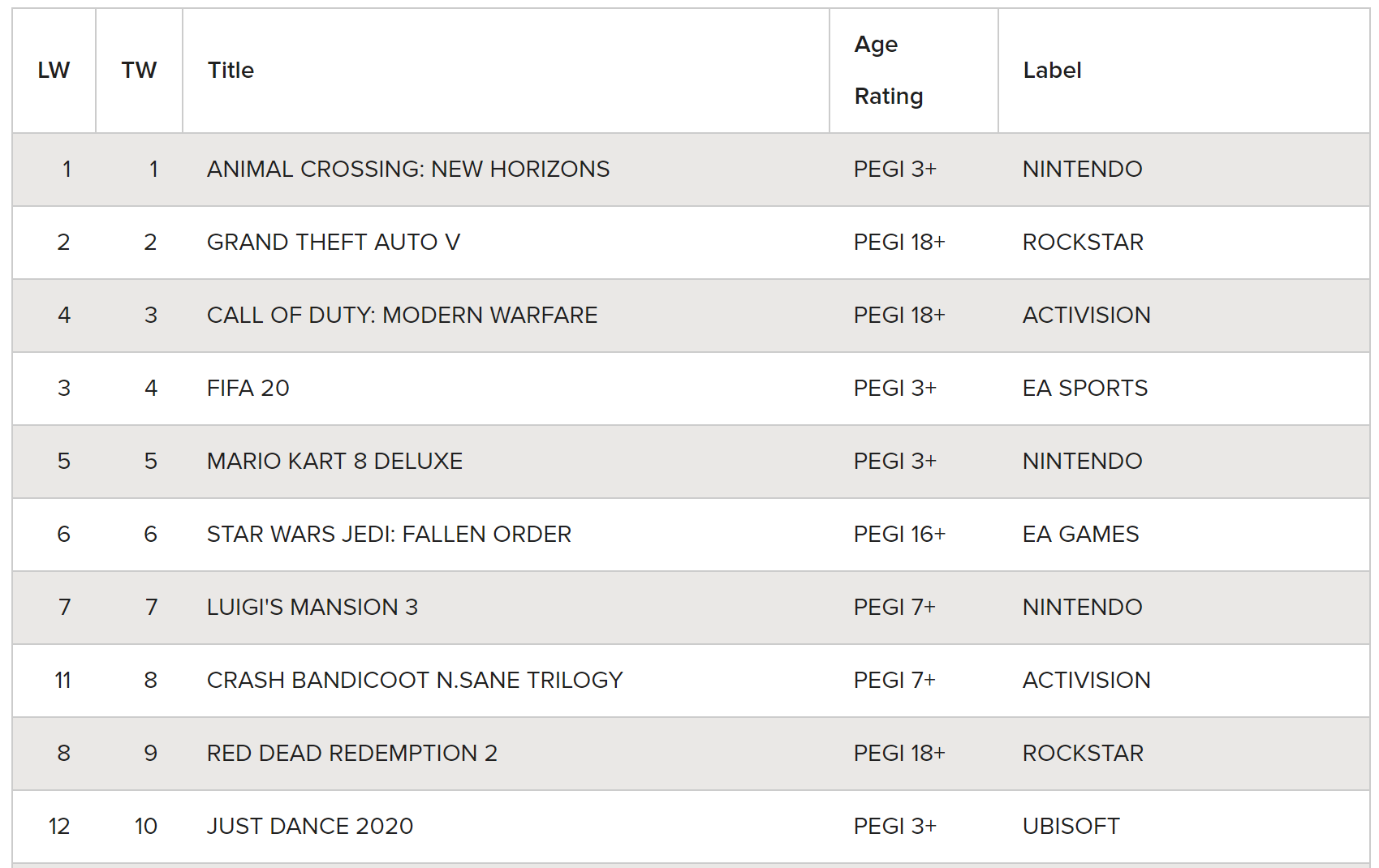1379x868 pixels.
Task: Select Mario Kart 8 Deluxe title
Action: [334, 462]
